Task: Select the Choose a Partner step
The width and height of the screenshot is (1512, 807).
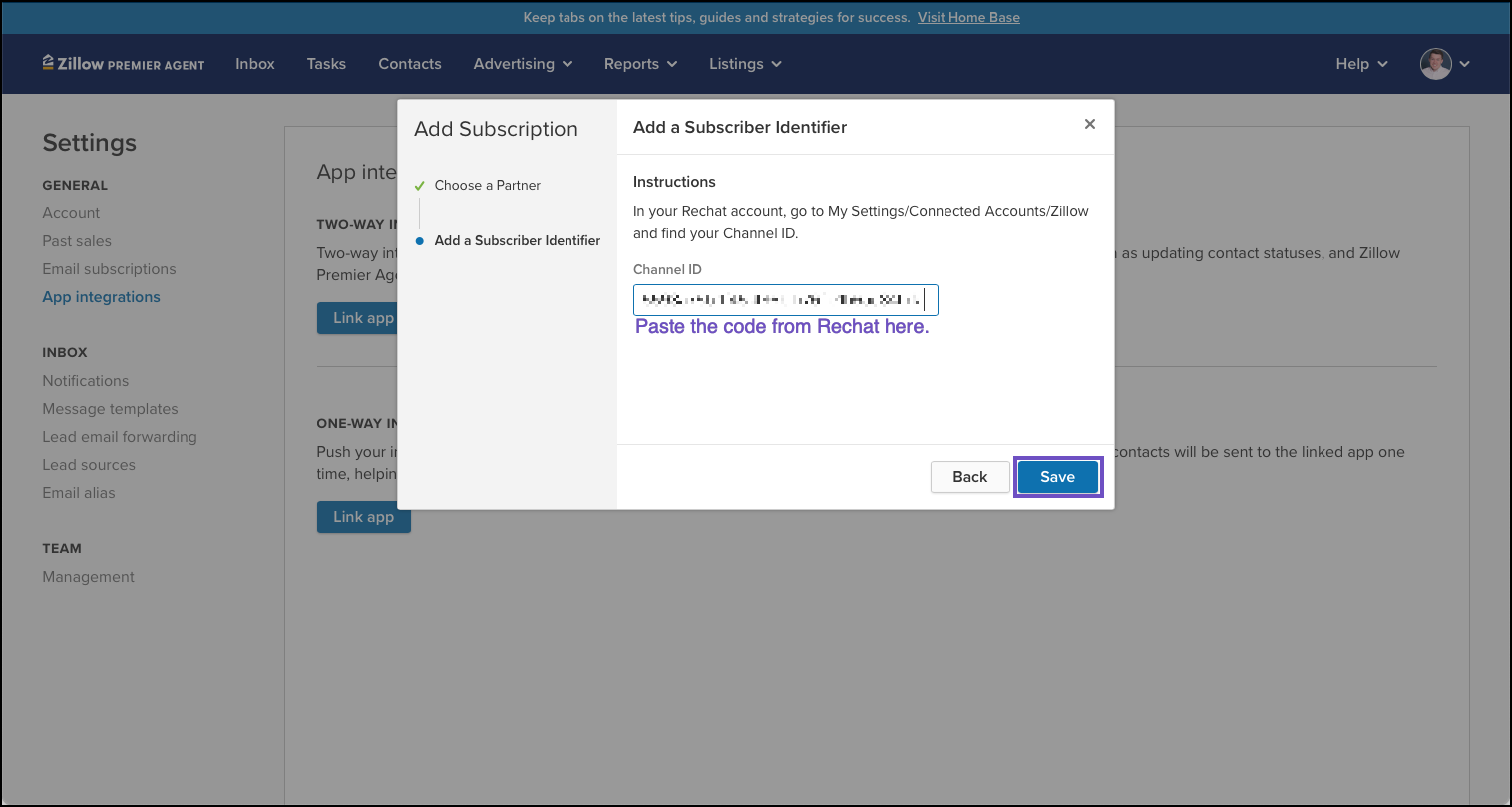Action: click(487, 185)
